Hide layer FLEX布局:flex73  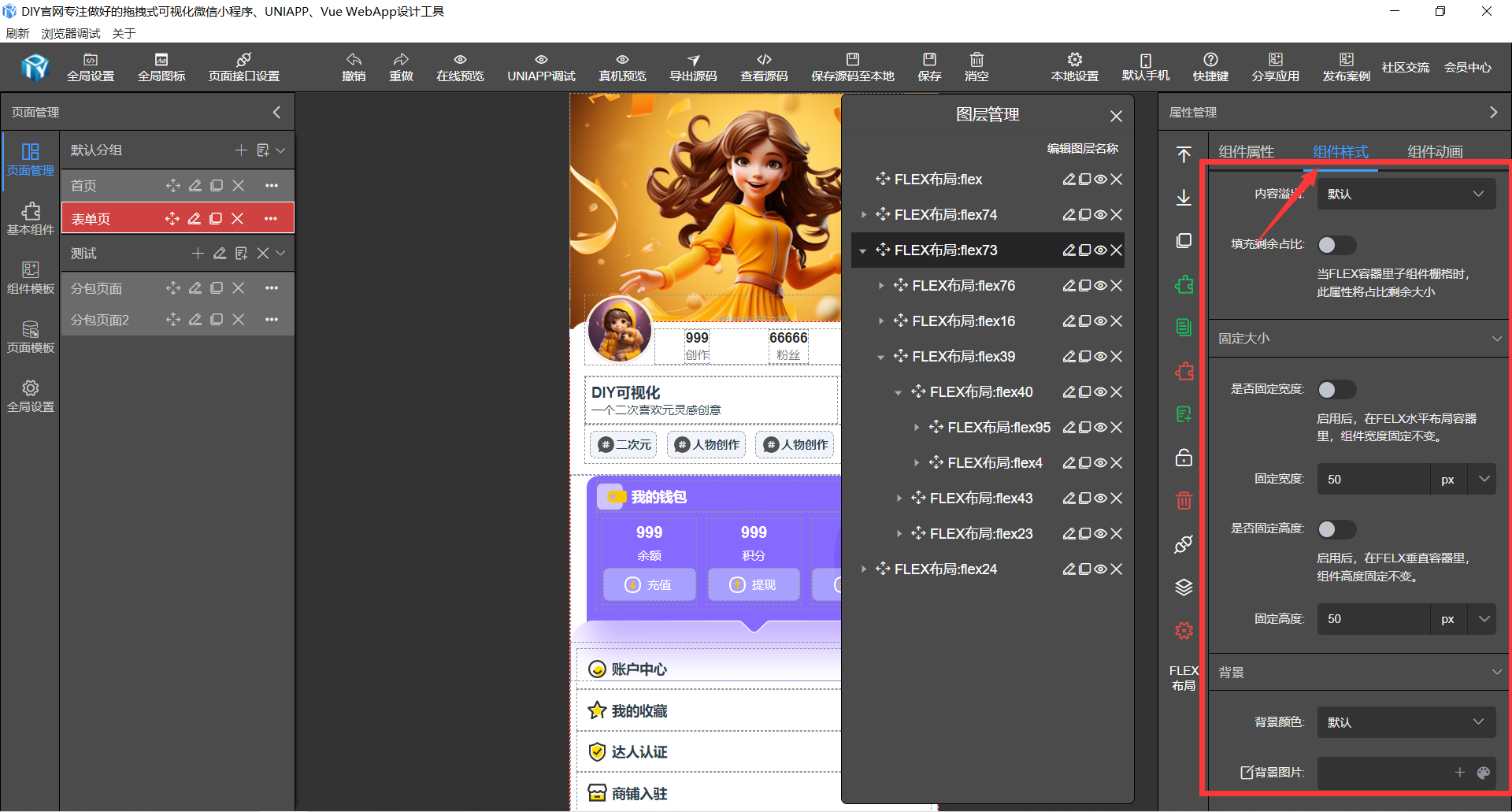(x=1100, y=250)
